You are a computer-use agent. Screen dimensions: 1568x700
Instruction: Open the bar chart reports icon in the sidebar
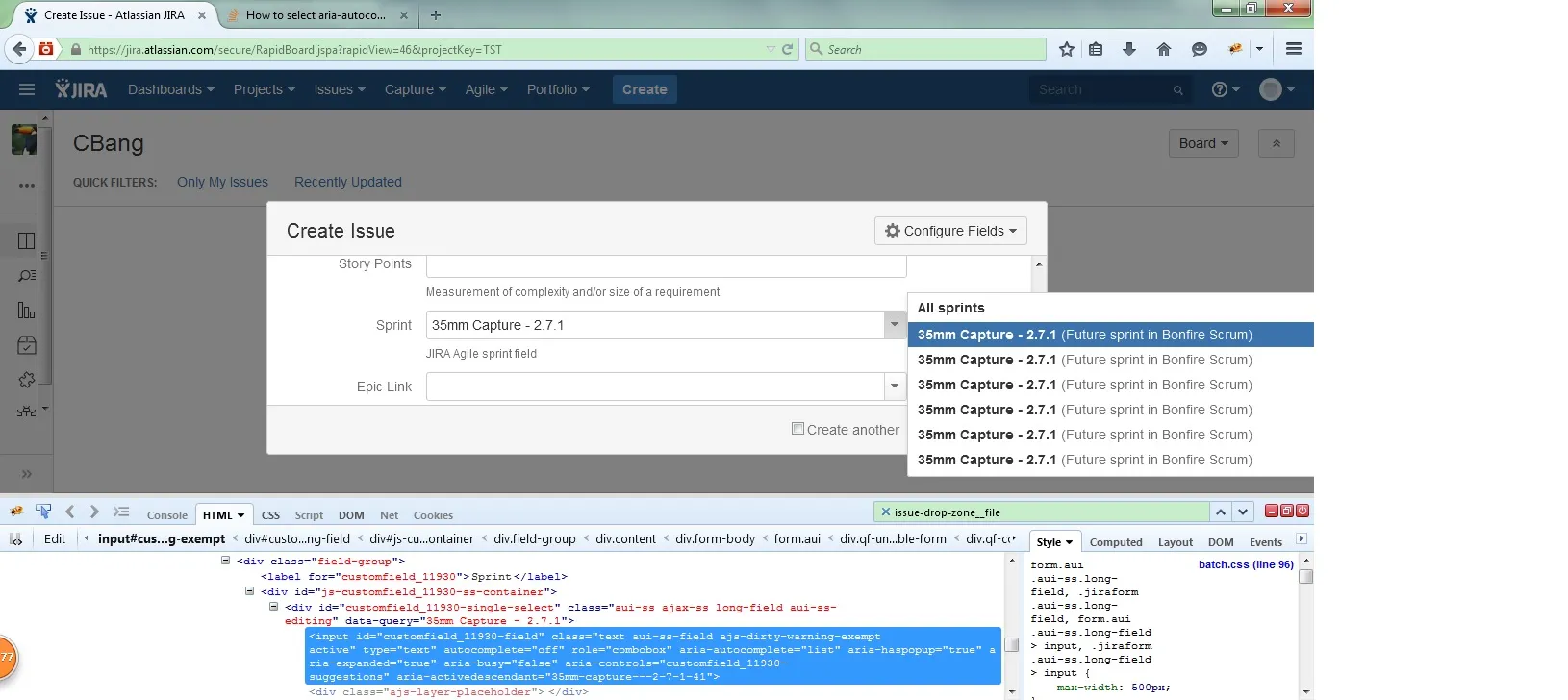[x=27, y=310]
